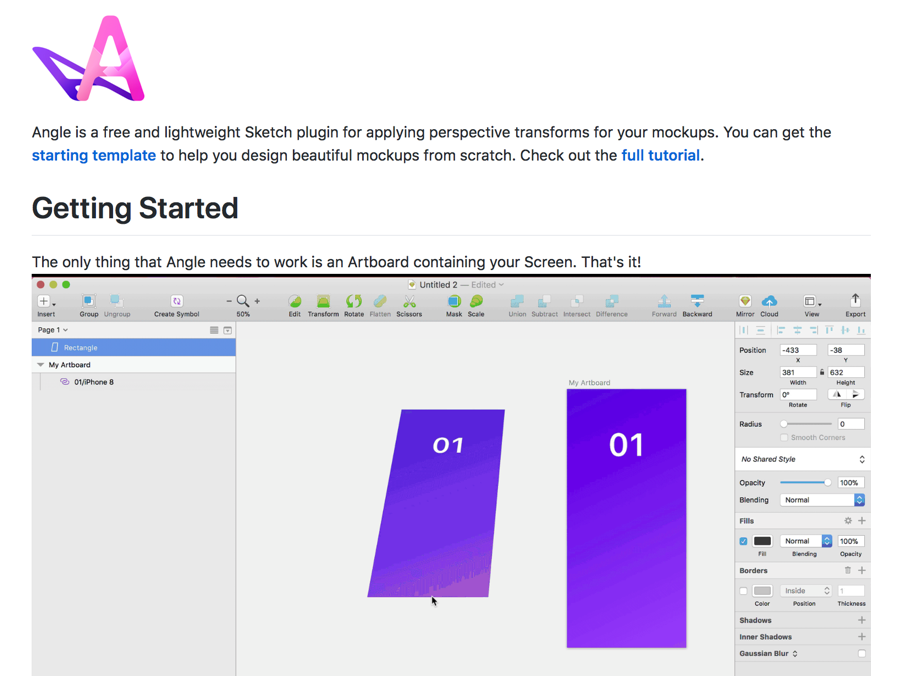
Task: Open the No Shared Style dropdown
Action: 802,459
